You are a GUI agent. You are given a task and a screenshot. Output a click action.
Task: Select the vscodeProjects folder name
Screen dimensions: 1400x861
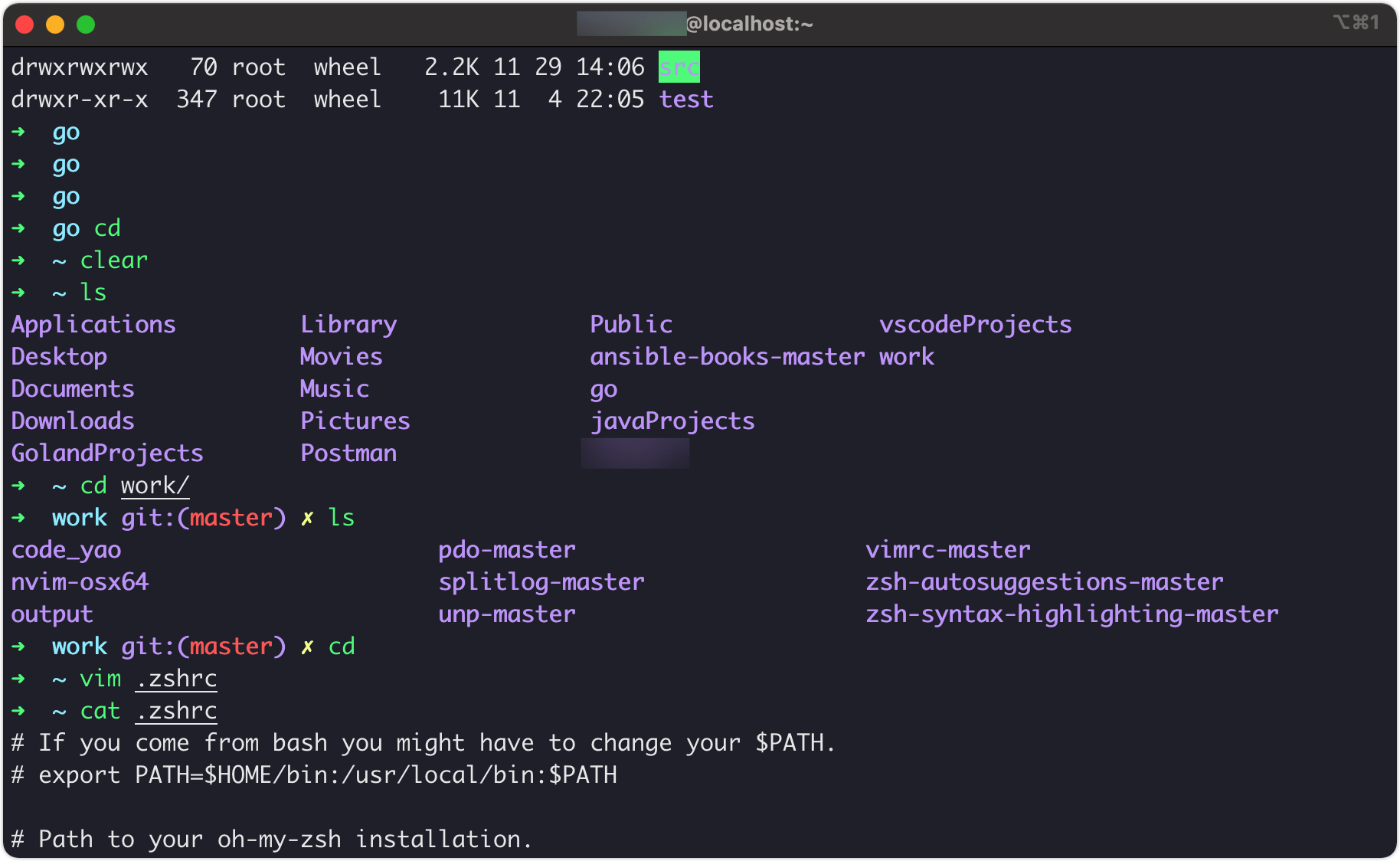pos(976,324)
